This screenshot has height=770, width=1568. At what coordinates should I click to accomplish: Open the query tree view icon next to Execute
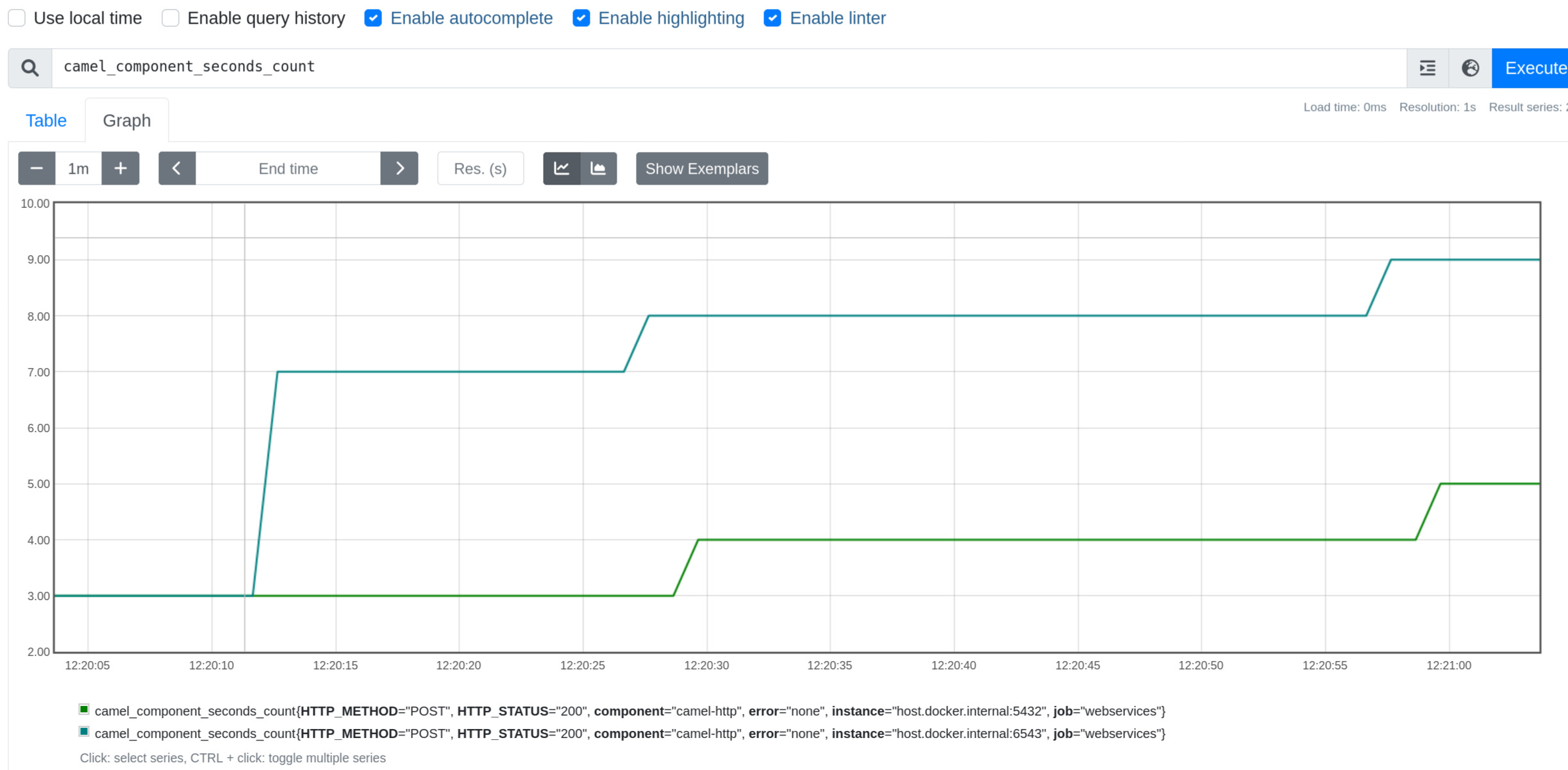pos(1426,67)
